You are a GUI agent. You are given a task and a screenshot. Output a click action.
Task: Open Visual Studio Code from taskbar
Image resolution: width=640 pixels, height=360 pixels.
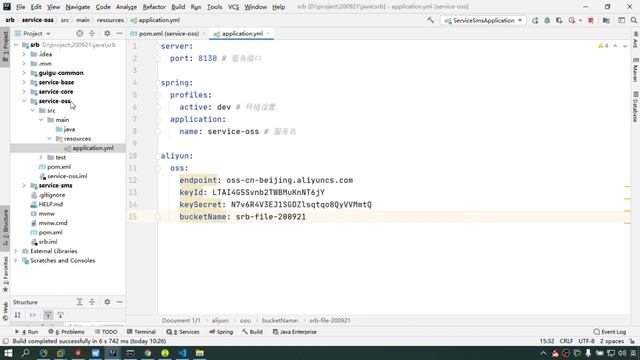pos(182,353)
